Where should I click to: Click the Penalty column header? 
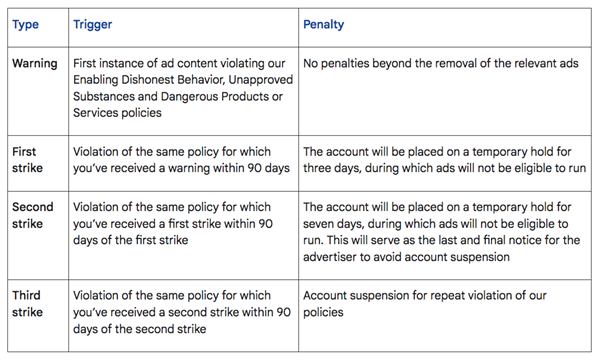324,24
